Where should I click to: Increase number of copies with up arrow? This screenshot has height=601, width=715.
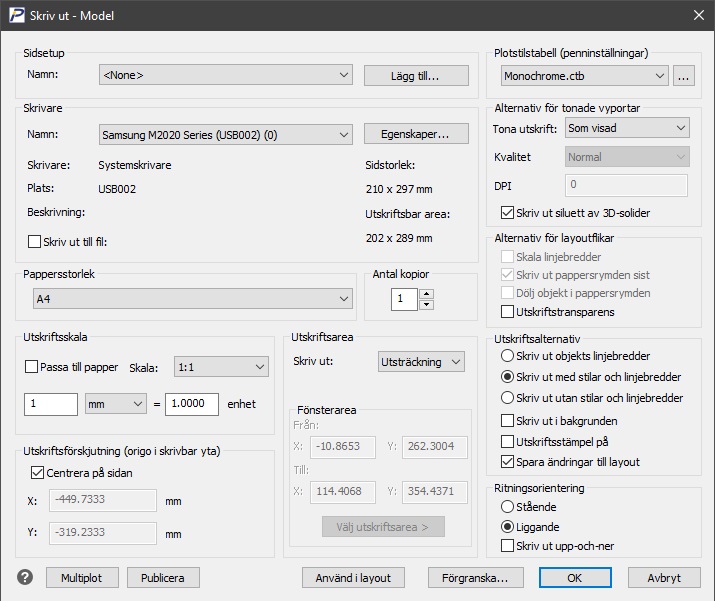coord(426,294)
